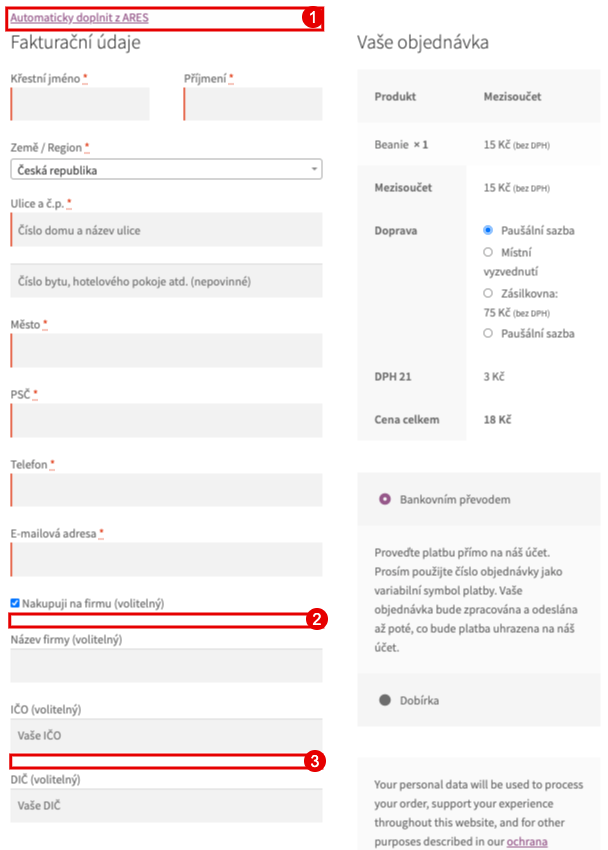Click the Název firmy input field
The height and width of the screenshot is (850, 608).
(x=166, y=666)
